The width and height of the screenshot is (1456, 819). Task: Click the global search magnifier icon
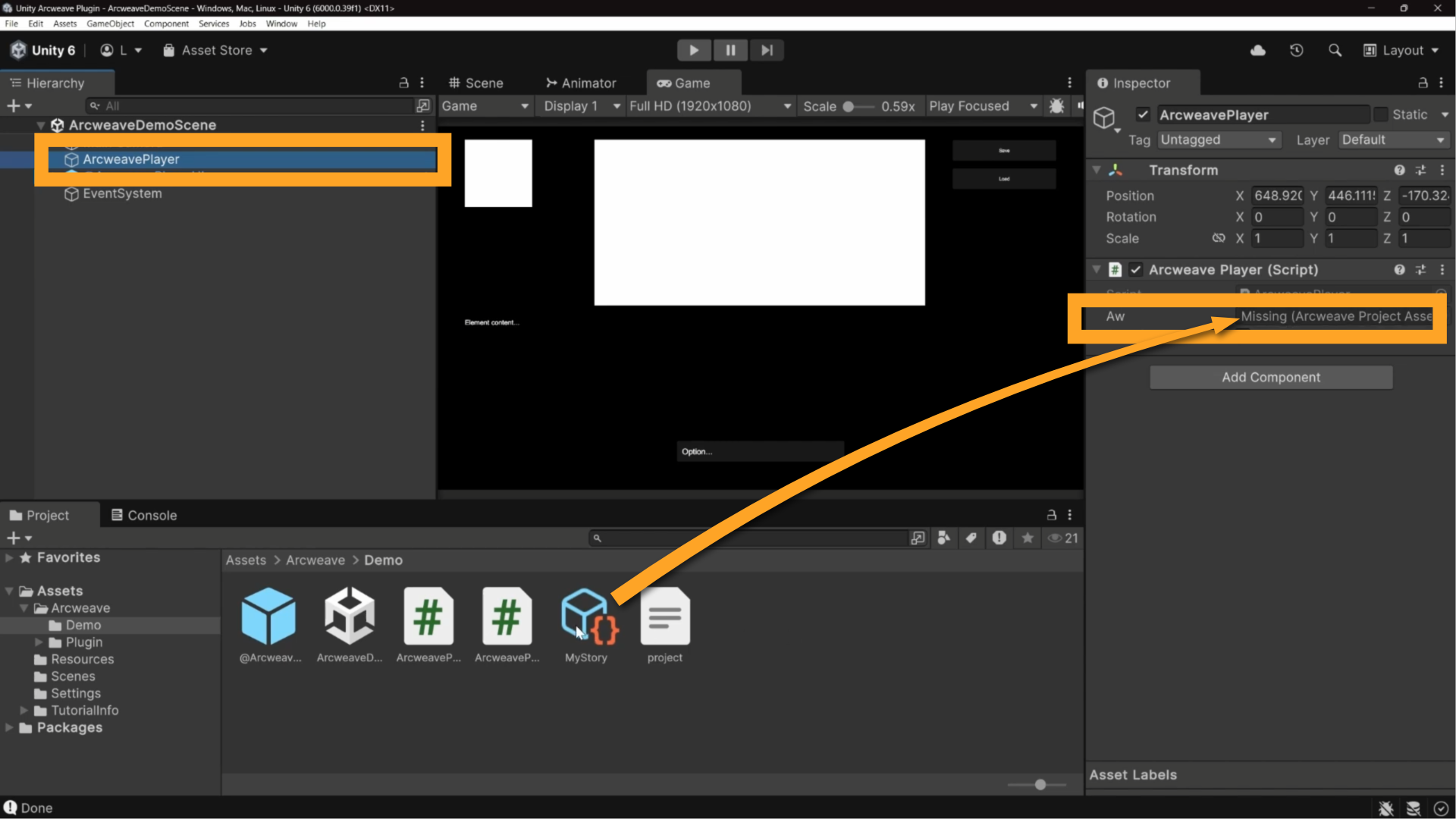[1335, 50]
